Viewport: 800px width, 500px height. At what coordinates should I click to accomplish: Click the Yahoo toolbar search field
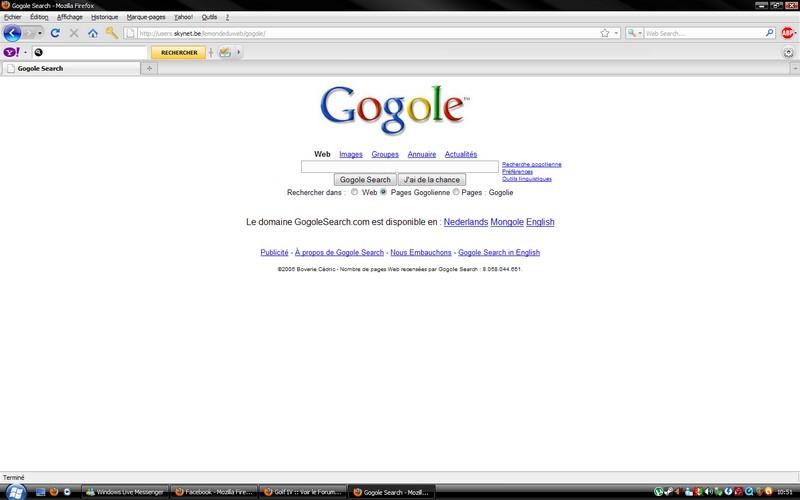[x=90, y=52]
